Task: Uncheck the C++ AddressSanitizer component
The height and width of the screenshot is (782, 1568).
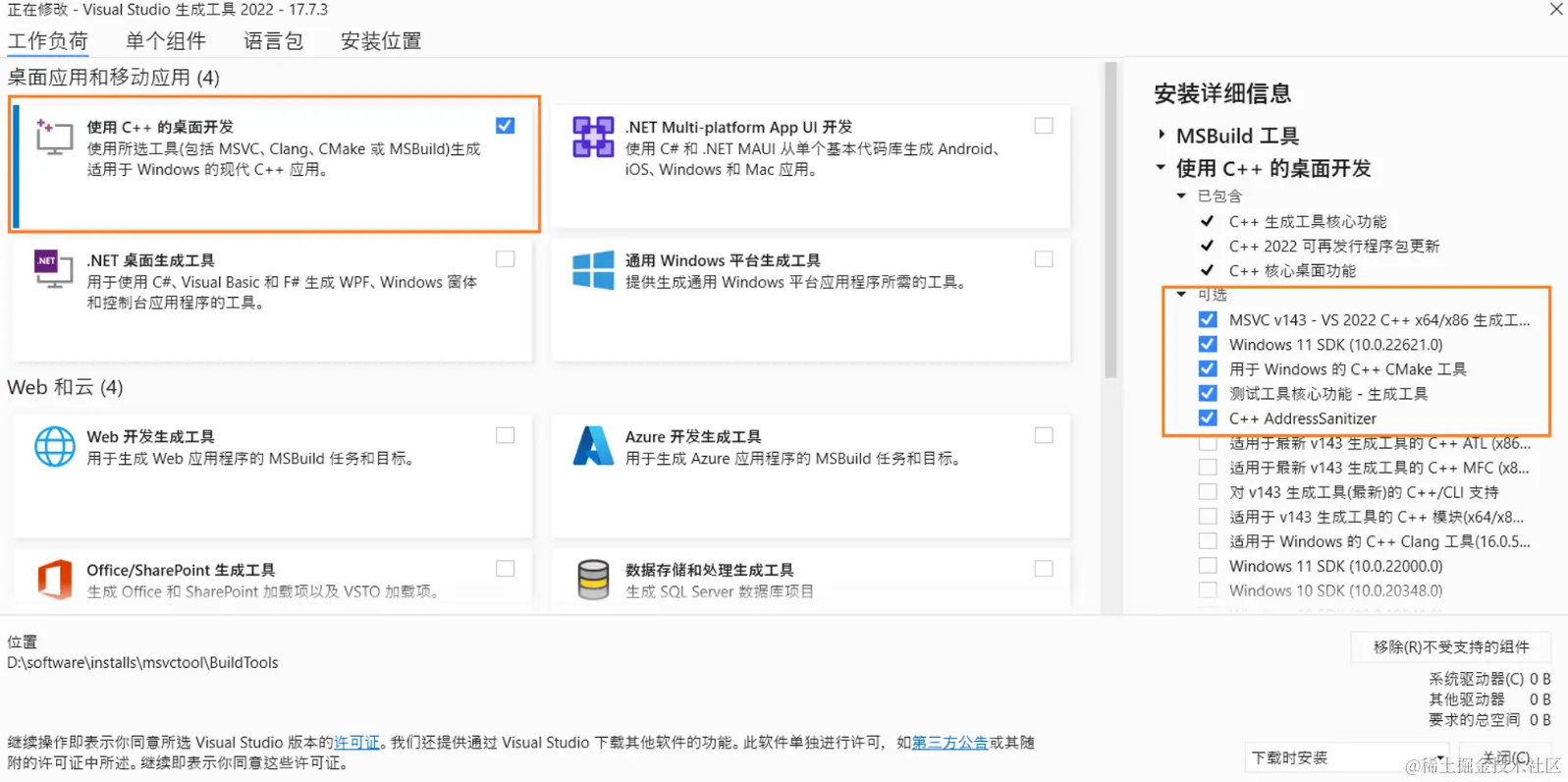Action: click(1208, 418)
